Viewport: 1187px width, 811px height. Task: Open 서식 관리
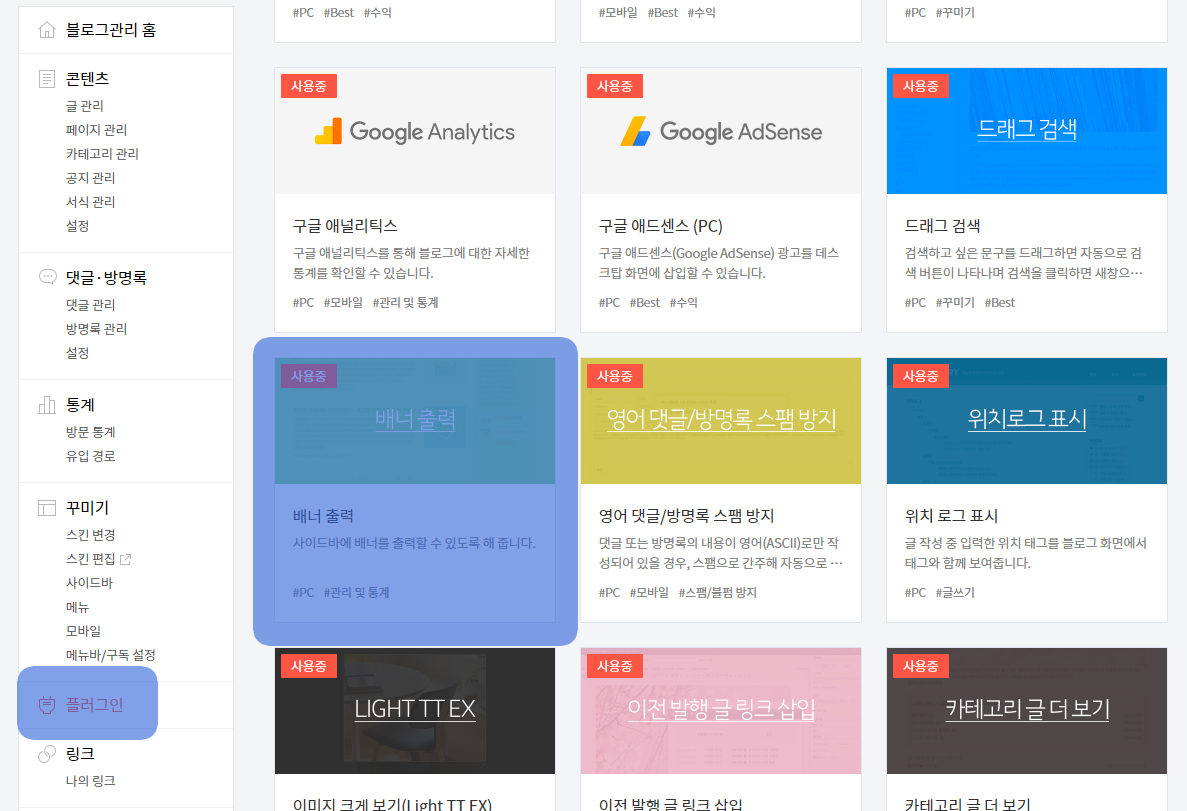click(90, 202)
